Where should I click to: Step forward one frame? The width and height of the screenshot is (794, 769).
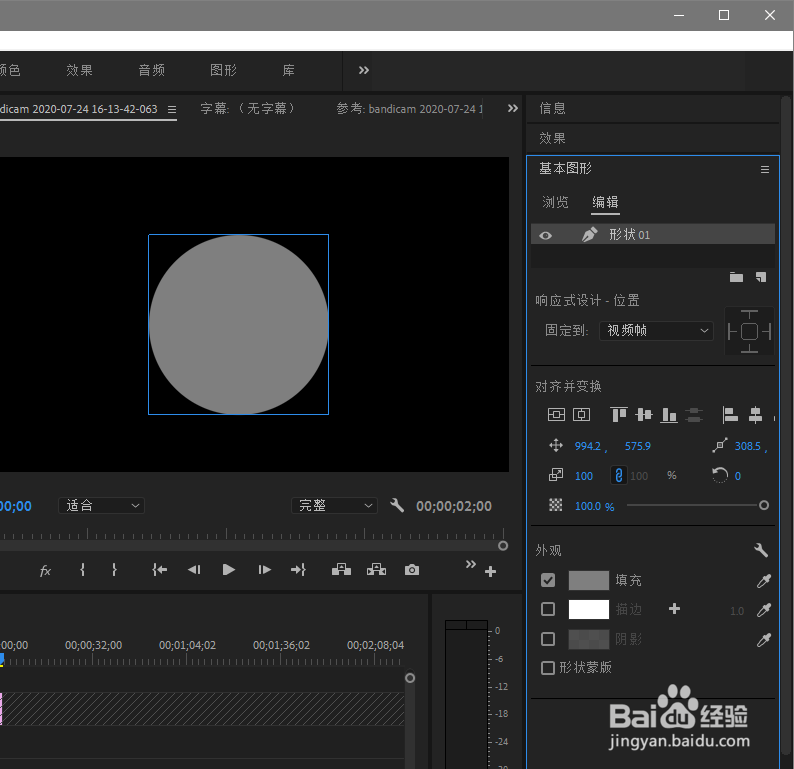click(264, 570)
